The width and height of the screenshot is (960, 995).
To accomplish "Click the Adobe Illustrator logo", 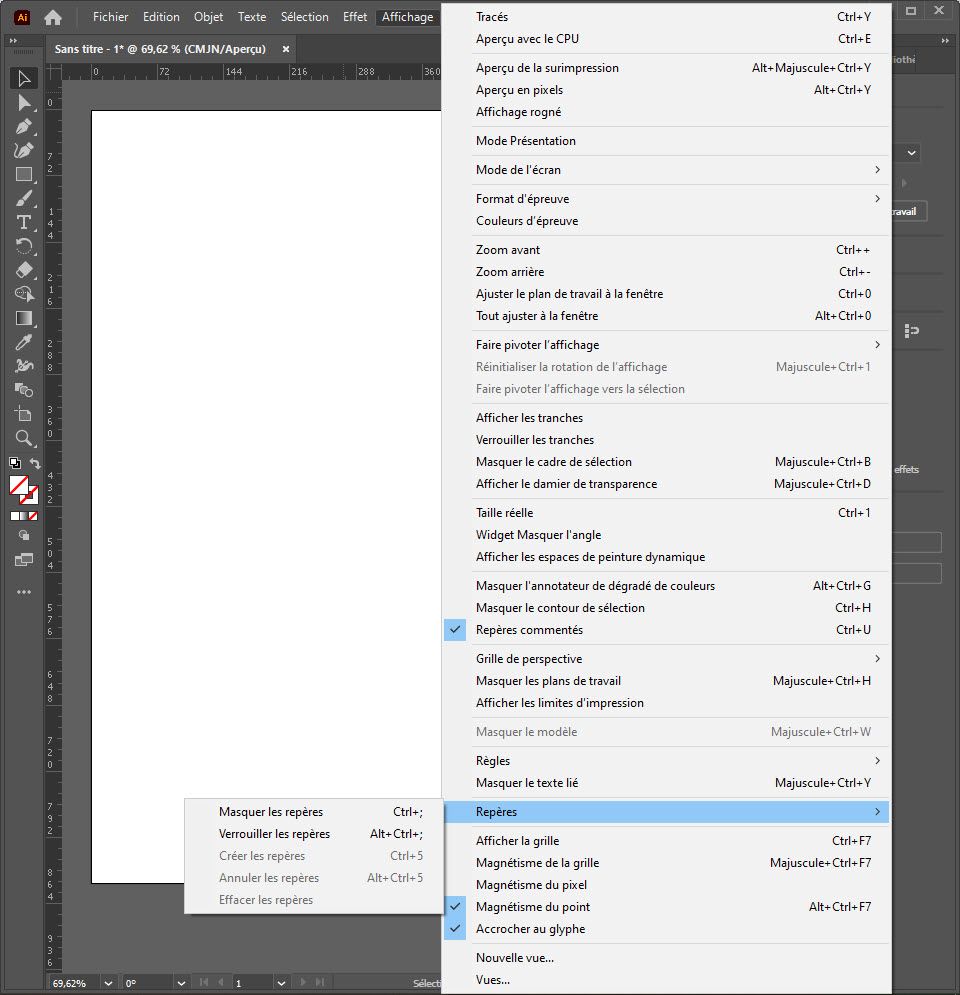I will 22,17.
